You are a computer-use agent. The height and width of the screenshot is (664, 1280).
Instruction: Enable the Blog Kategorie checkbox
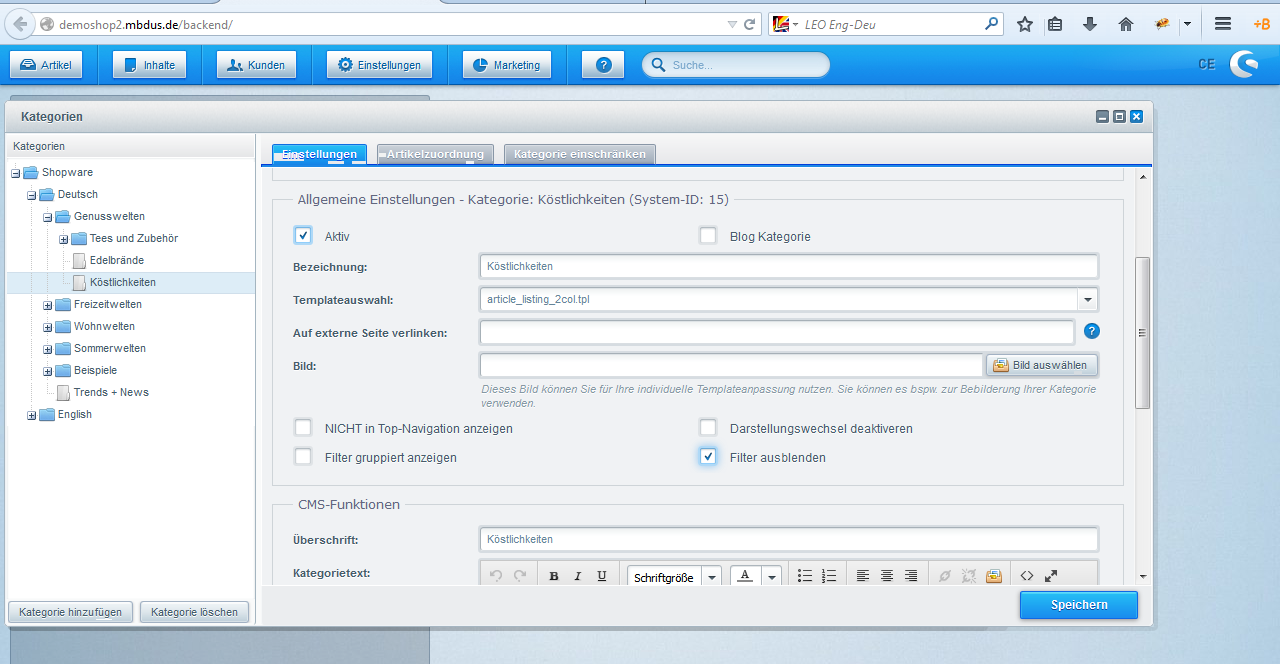tap(708, 236)
